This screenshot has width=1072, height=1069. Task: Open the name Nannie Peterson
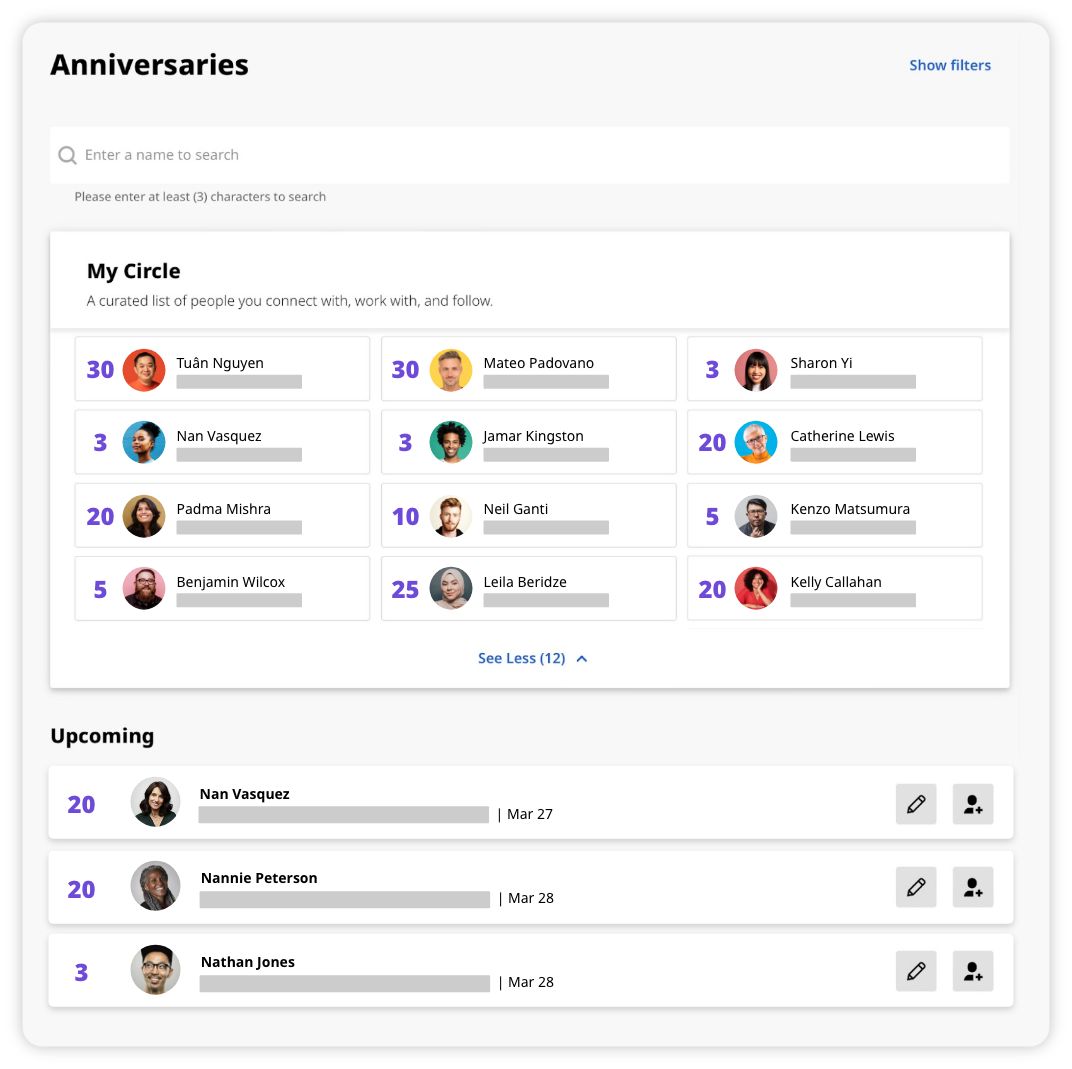click(259, 878)
